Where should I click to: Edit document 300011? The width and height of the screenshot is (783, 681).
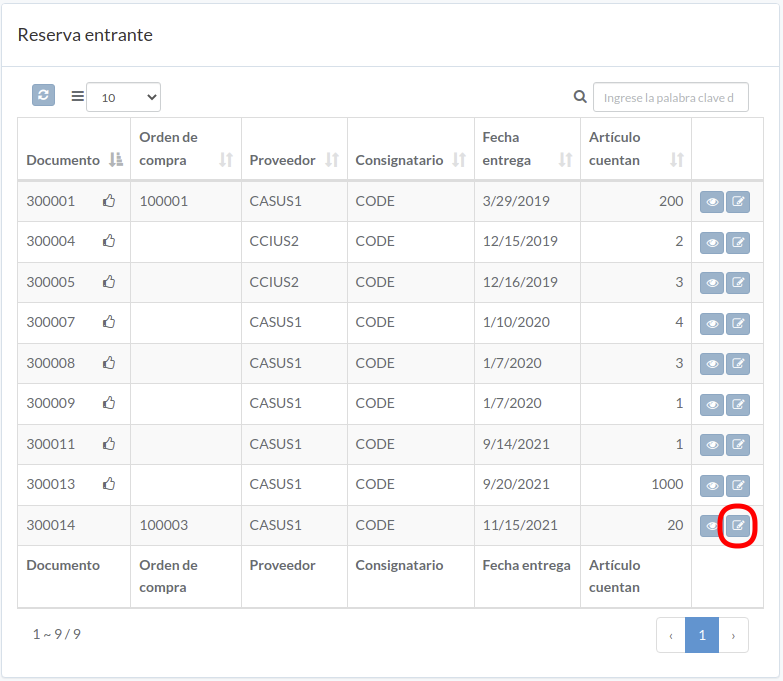coord(738,445)
